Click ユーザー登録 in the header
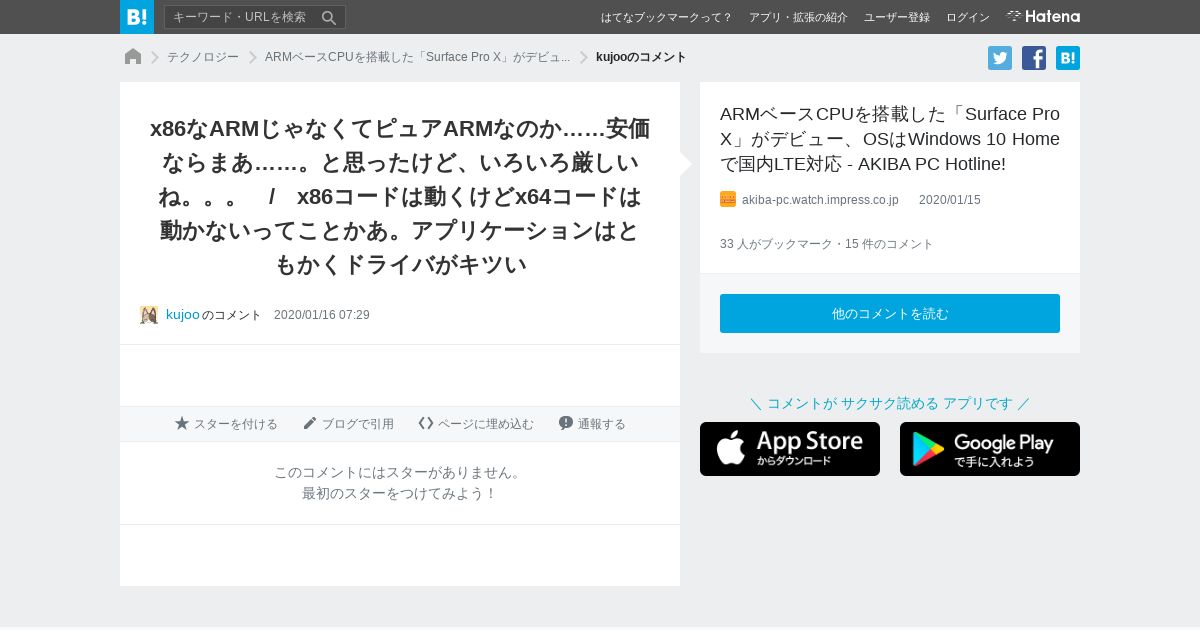This screenshot has width=1200, height=630. [897, 17]
